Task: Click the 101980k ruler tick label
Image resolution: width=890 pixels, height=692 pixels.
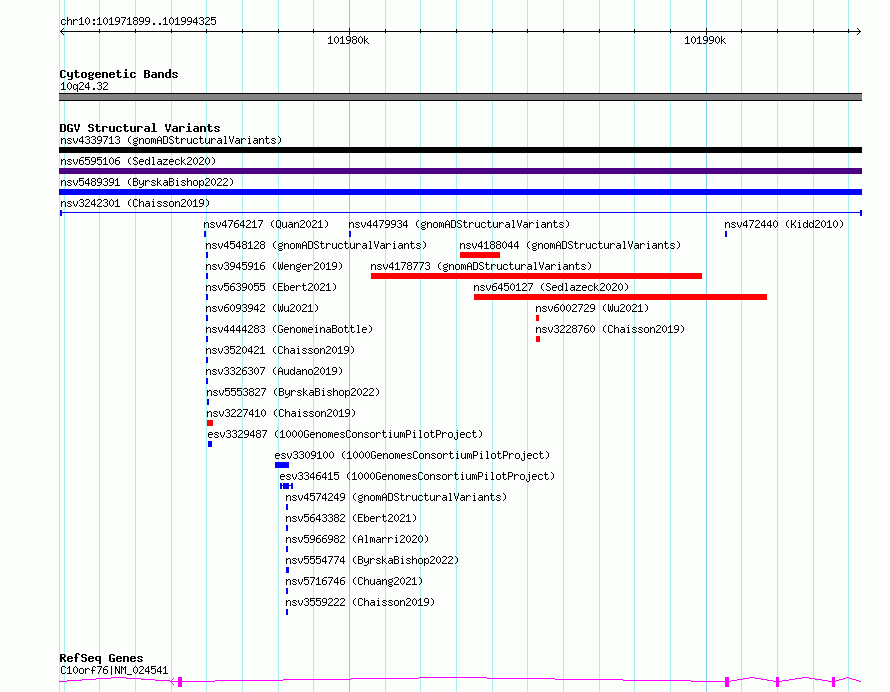Action: 348,40
